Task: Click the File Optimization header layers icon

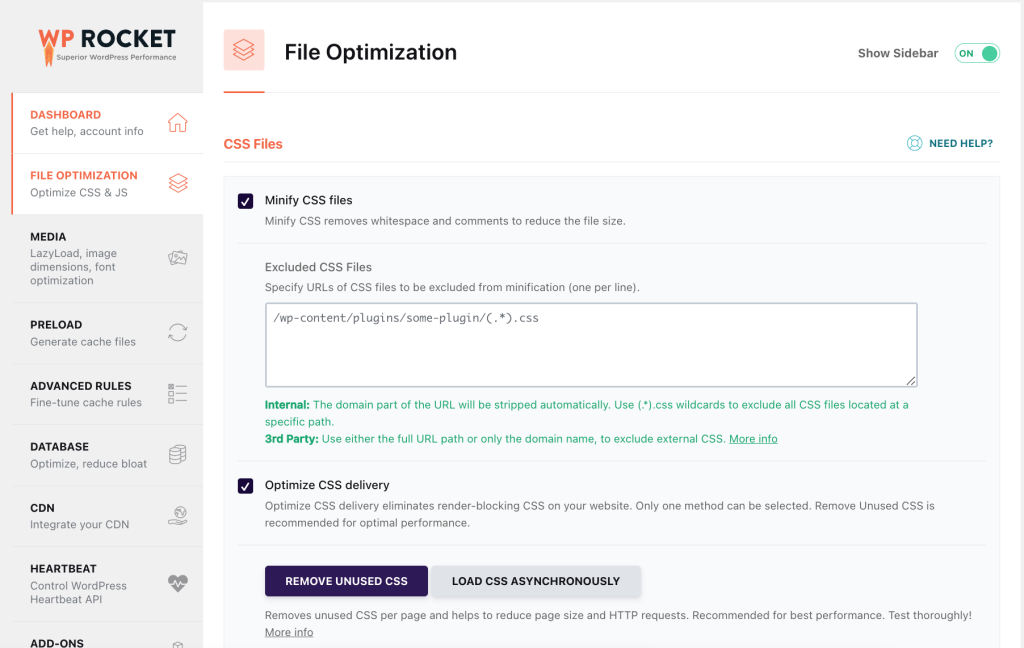Action: pos(244,50)
